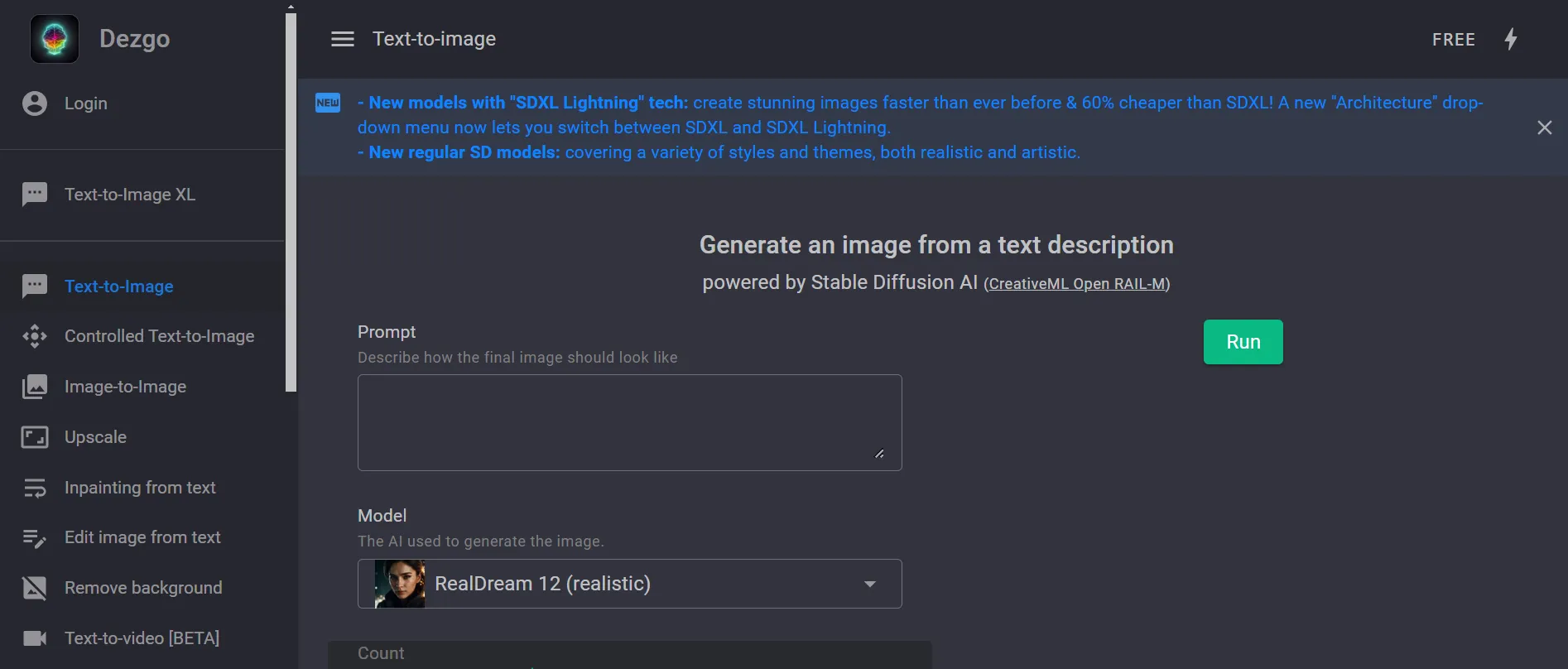Click the "Prompt" field label

387,332
